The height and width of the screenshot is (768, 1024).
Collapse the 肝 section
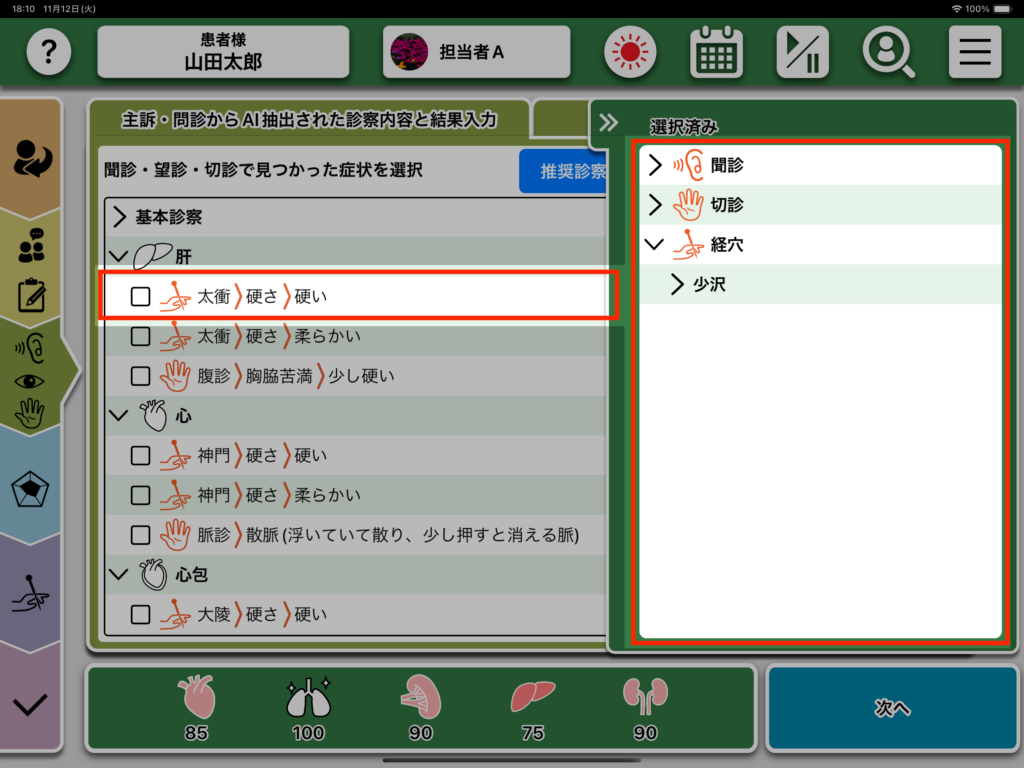point(119,257)
